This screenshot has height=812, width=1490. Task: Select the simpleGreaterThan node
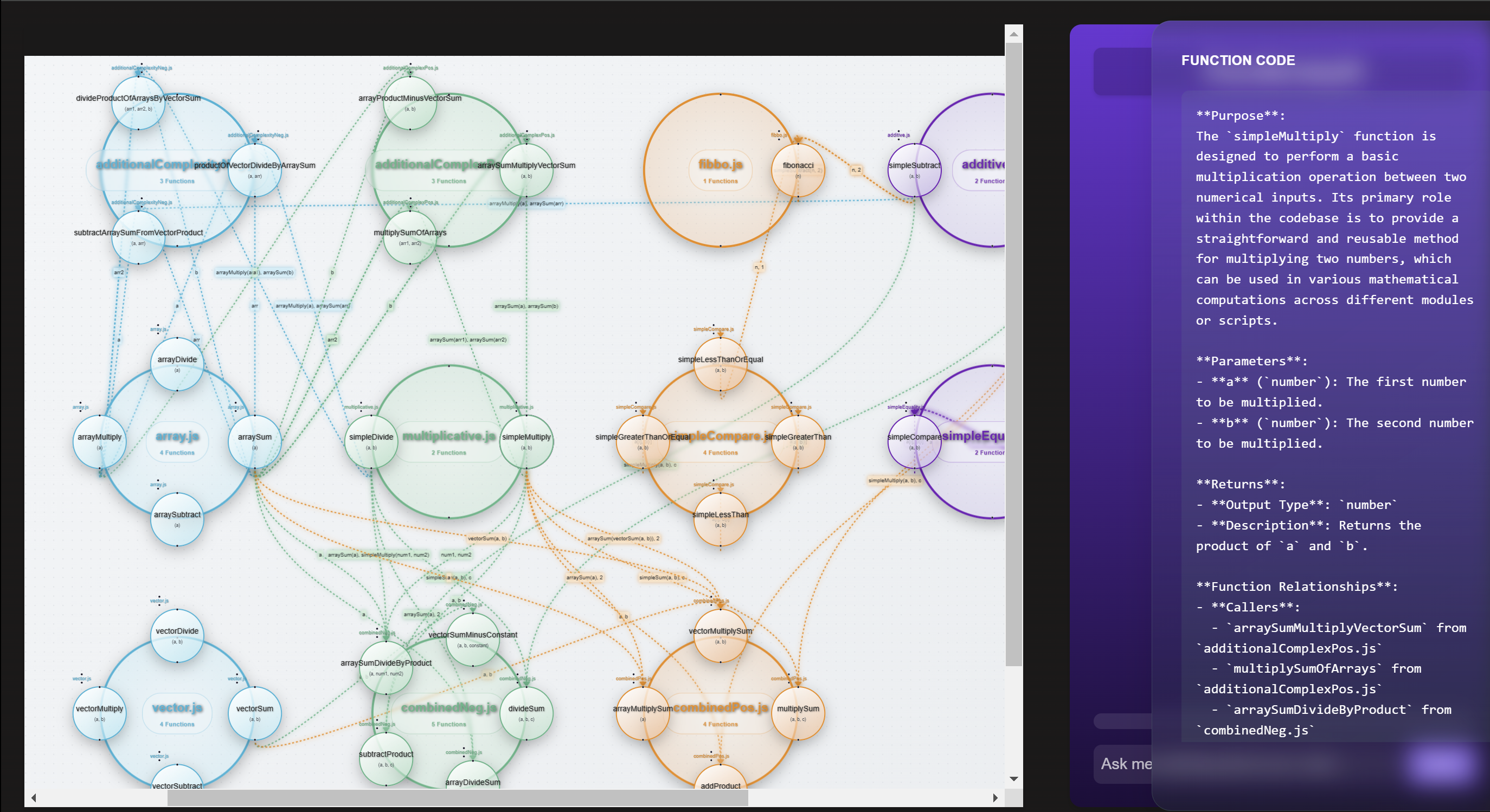click(x=798, y=441)
